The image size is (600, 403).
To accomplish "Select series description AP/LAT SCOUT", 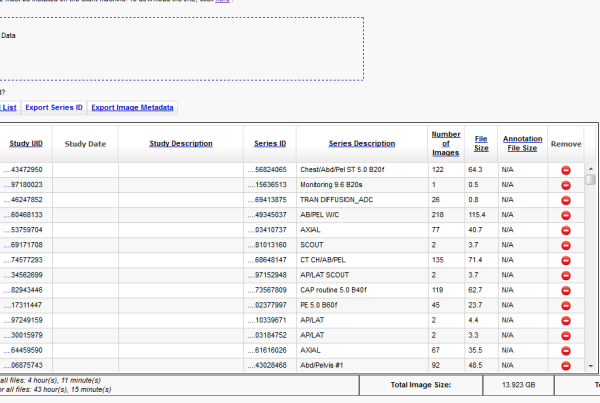I will pos(324,275).
